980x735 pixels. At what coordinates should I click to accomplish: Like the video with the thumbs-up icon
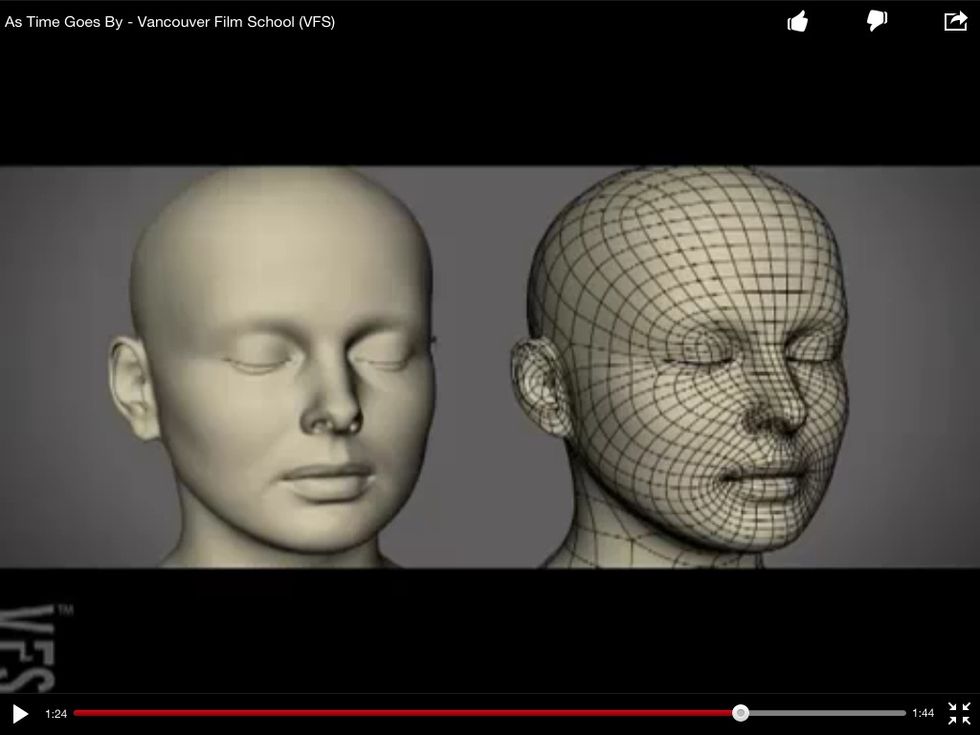[x=798, y=20]
